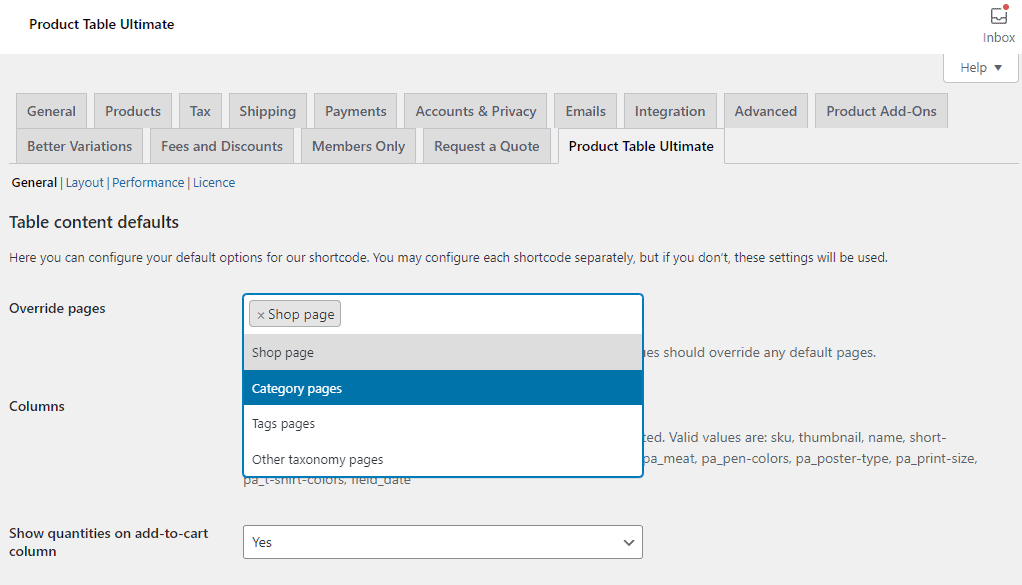
Task: Open the Product Add-Ons tab
Action: pos(881,111)
